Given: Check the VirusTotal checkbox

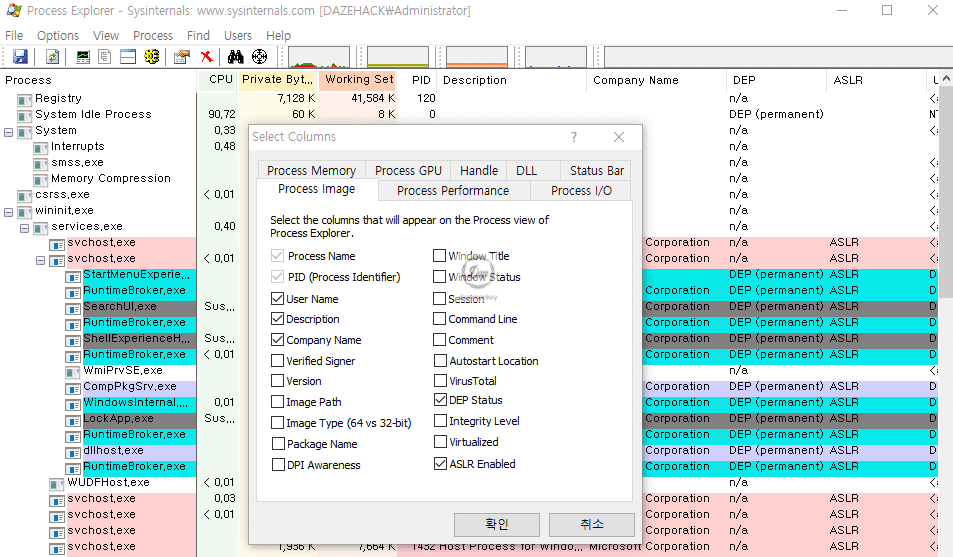Looking at the screenshot, I should click(x=441, y=381).
